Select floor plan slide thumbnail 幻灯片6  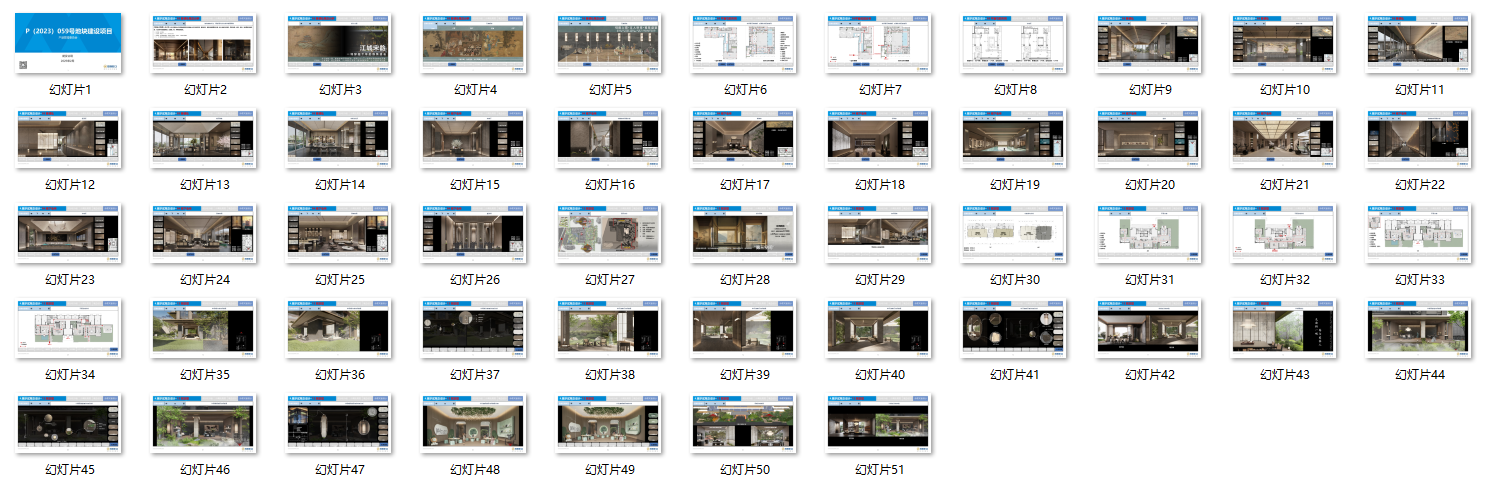tap(744, 43)
